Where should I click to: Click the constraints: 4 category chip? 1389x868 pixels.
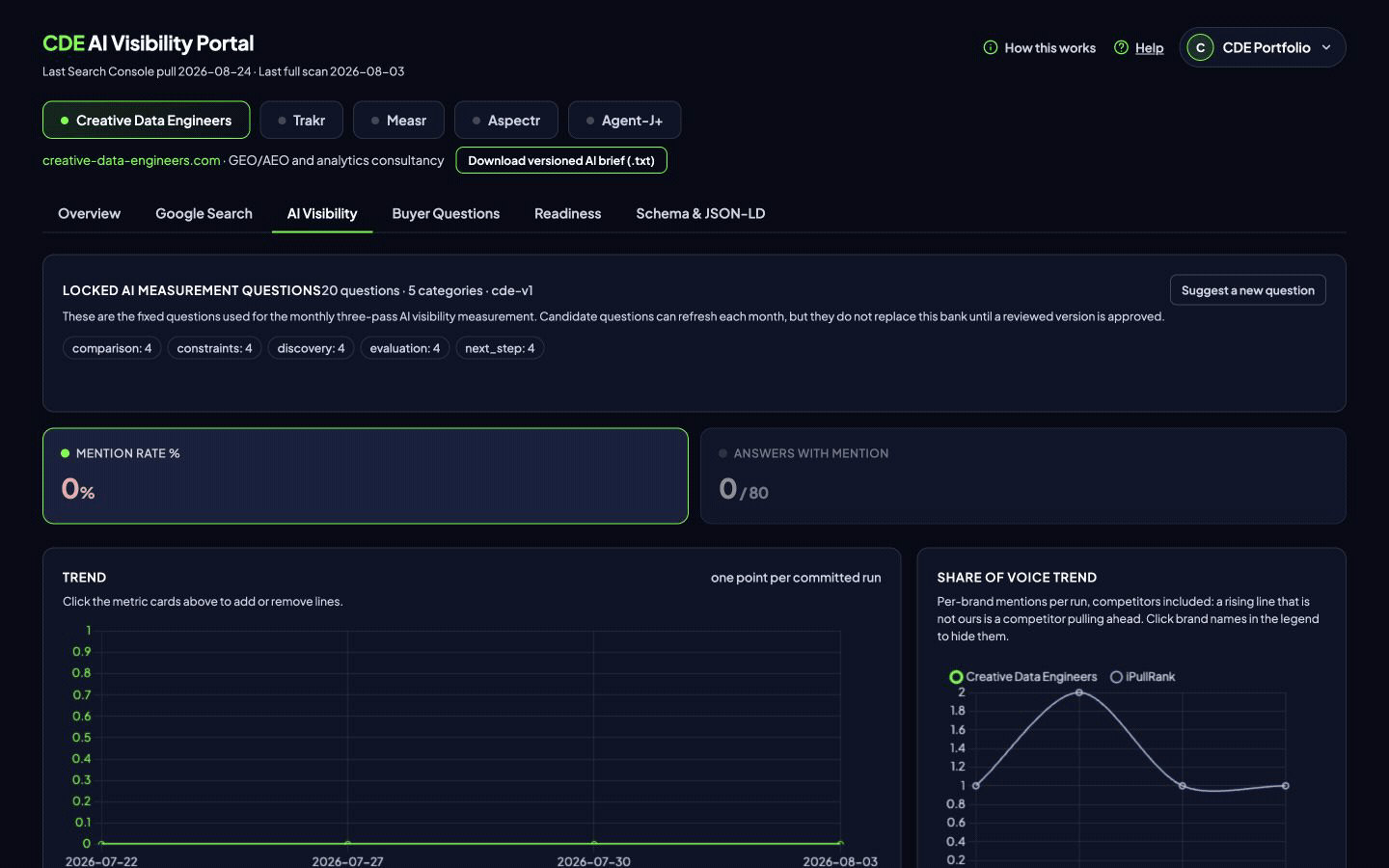(x=214, y=348)
